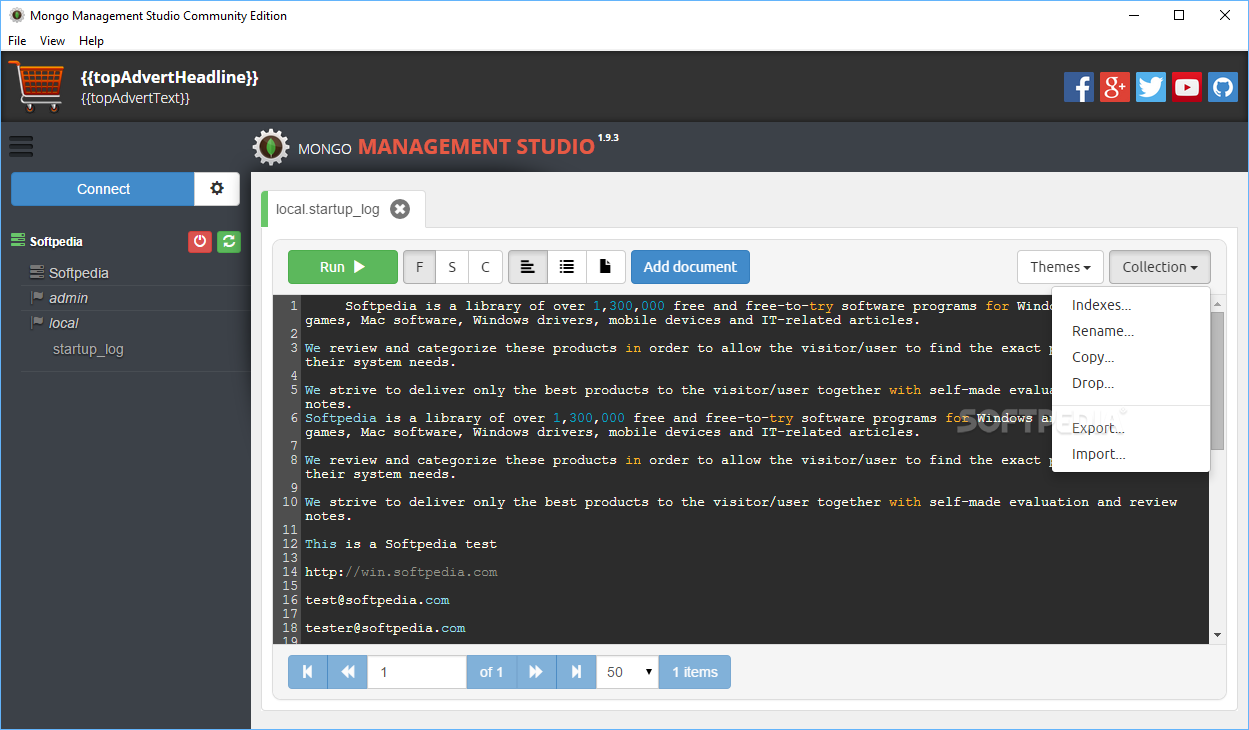Collapse the Collection dropdown
Image resolution: width=1249 pixels, height=730 pixels.
1160,267
